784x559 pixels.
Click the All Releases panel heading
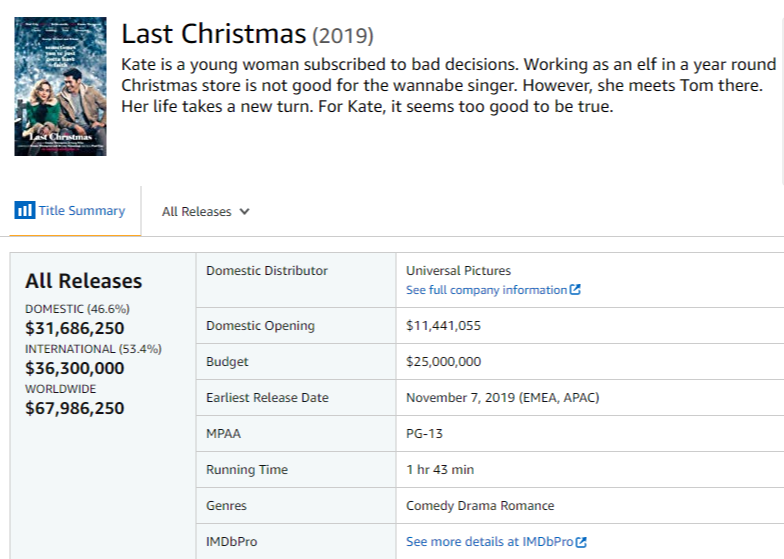(x=84, y=281)
